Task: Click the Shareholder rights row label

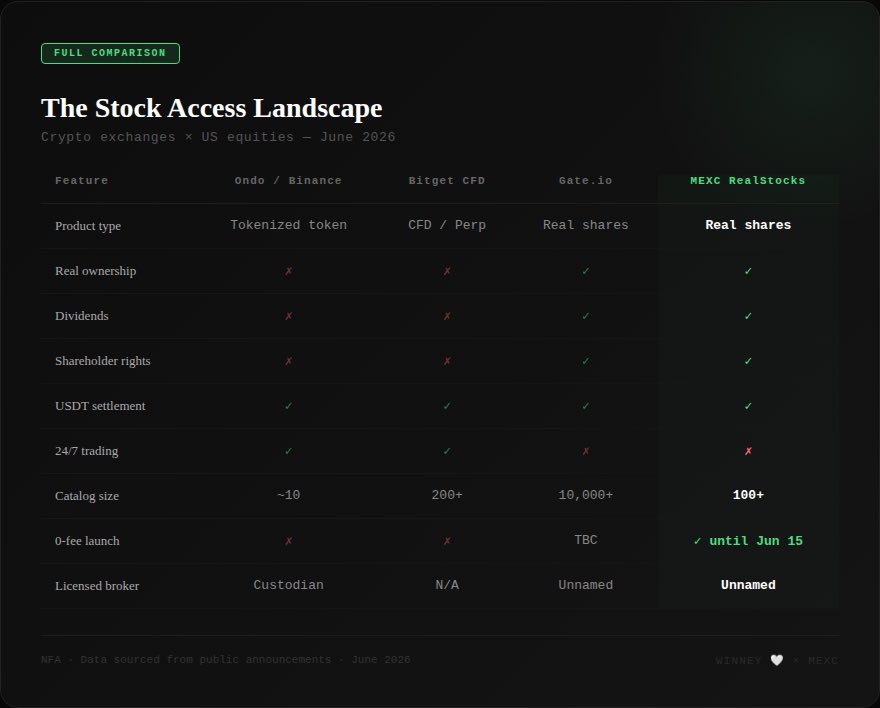Action: point(103,361)
